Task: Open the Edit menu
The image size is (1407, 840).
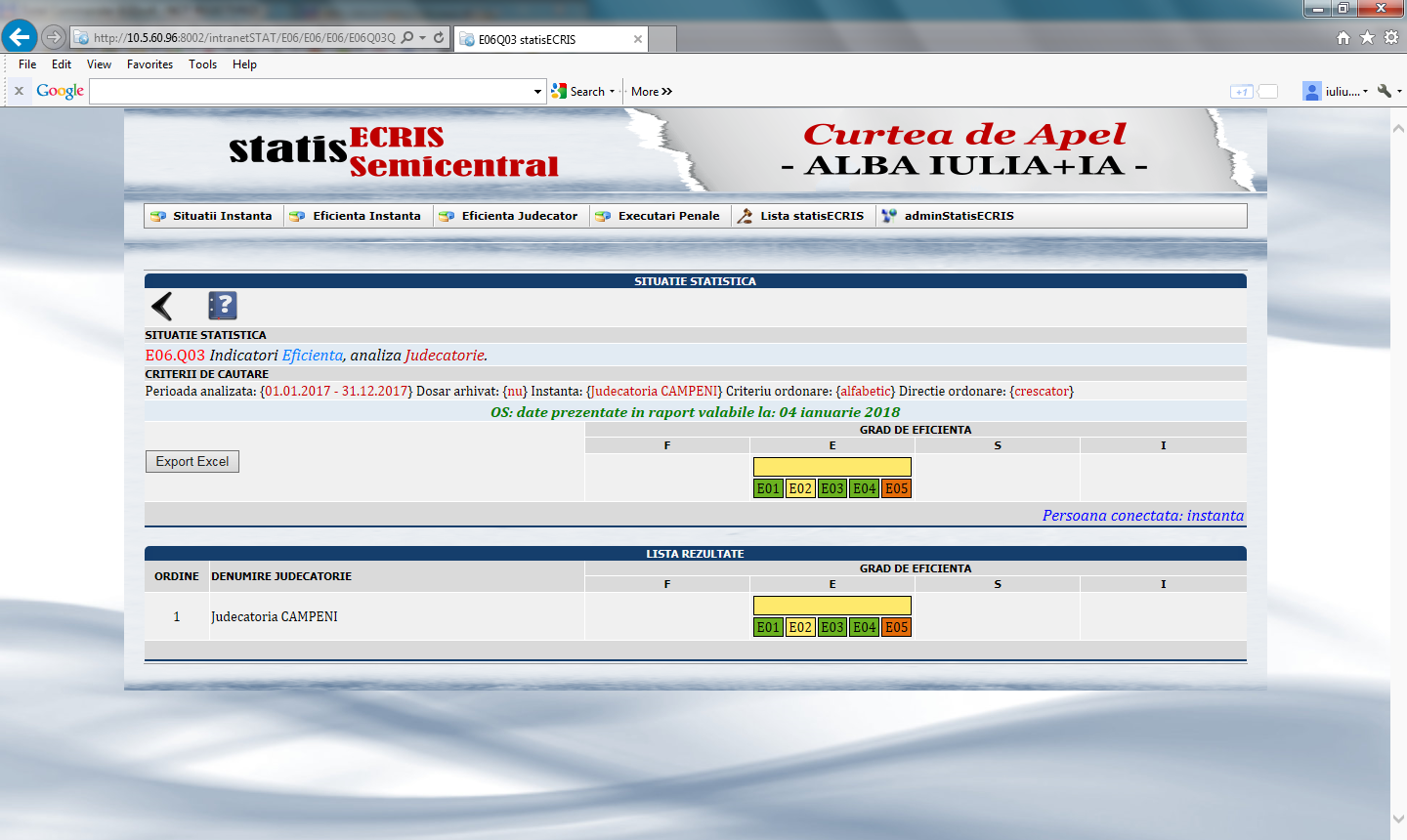Action: 62,64
